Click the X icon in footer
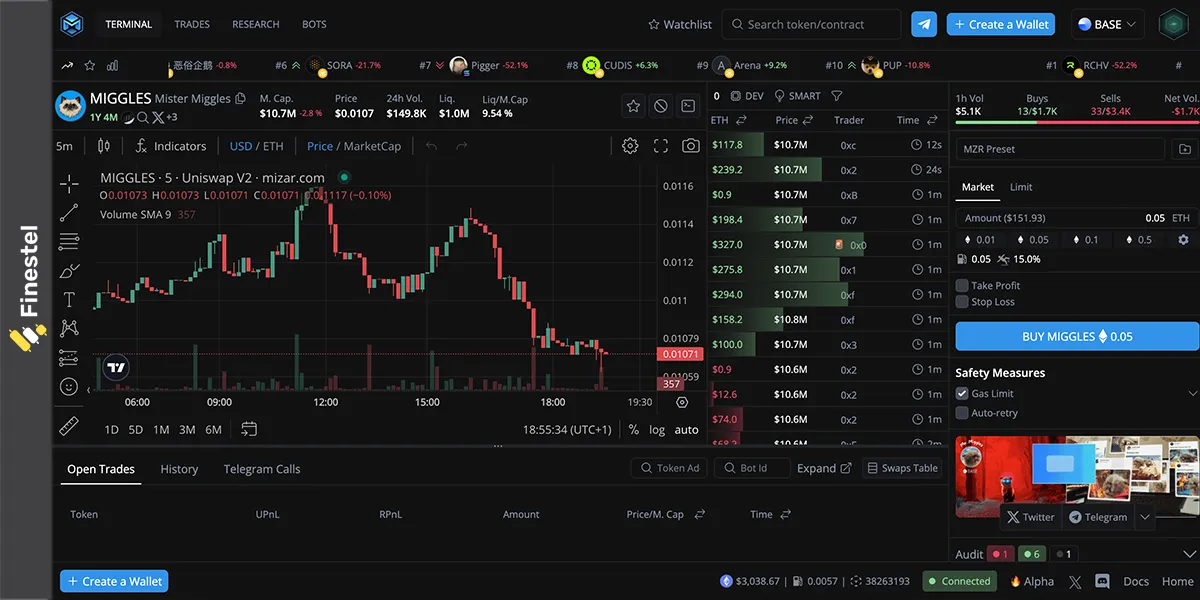Viewport: 1200px width, 600px height. (1075, 581)
